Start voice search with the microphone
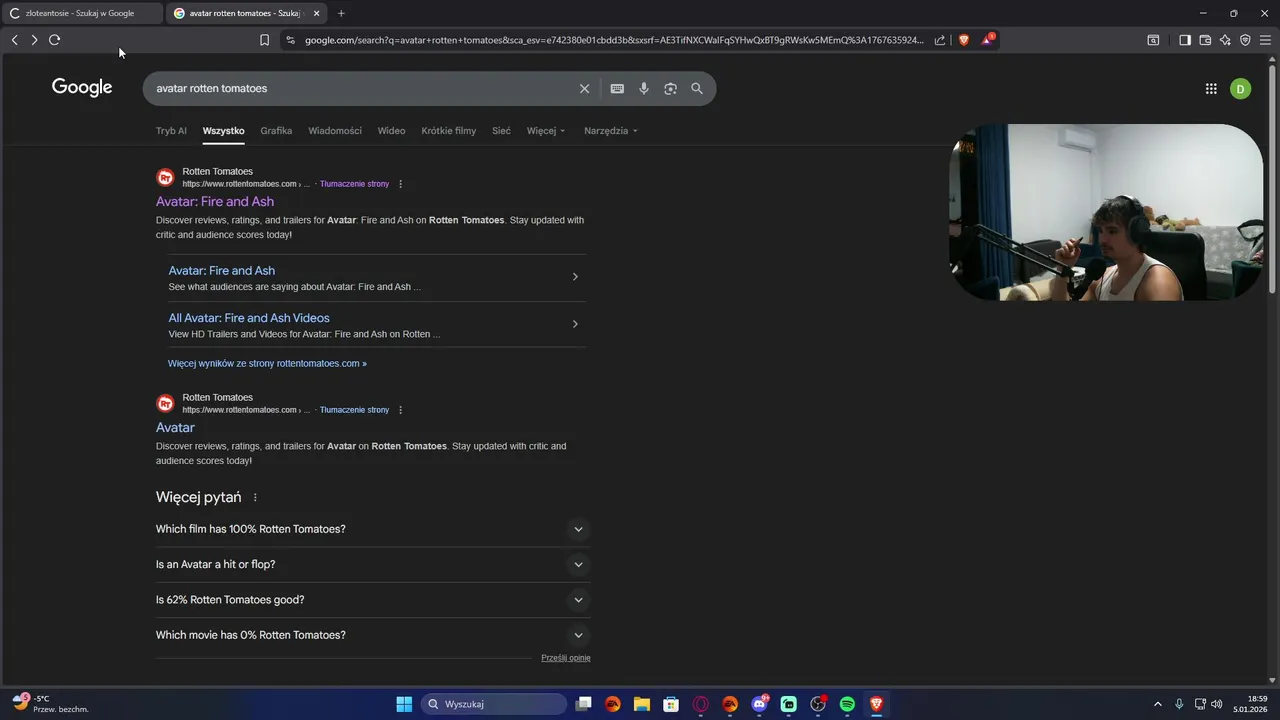The image size is (1280, 720). 644,88
